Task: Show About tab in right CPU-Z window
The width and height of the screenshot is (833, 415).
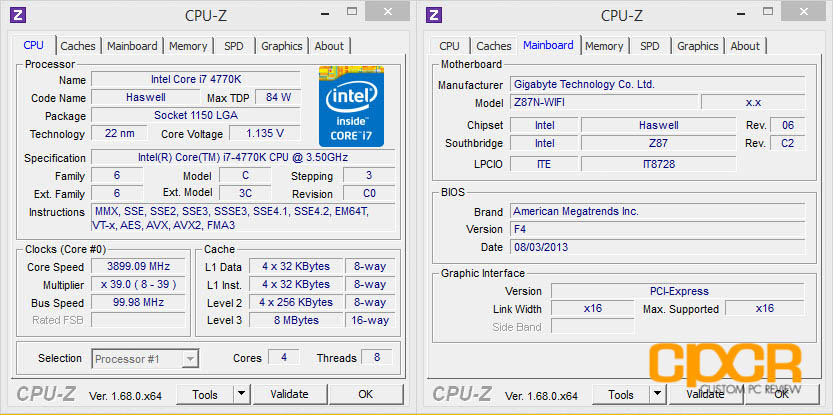Action: coord(745,46)
